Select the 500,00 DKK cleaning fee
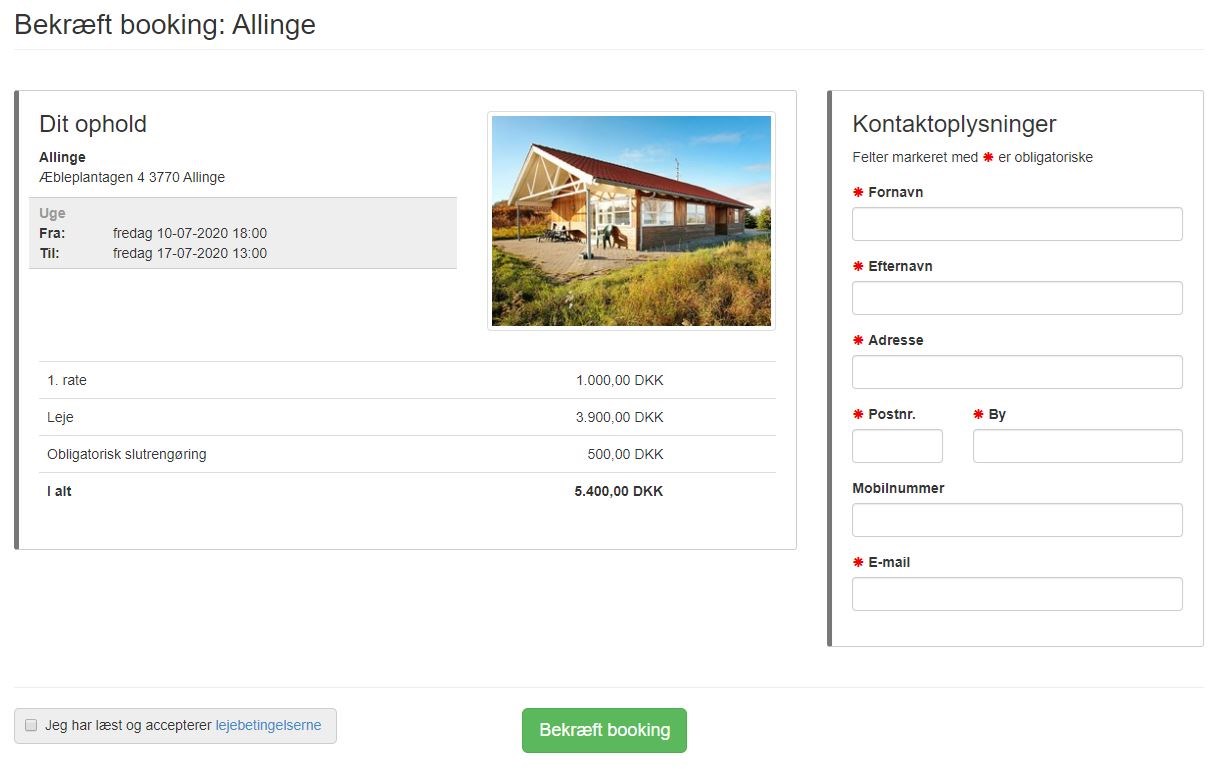The width and height of the screenshot is (1213, 769). tap(626, 454)
